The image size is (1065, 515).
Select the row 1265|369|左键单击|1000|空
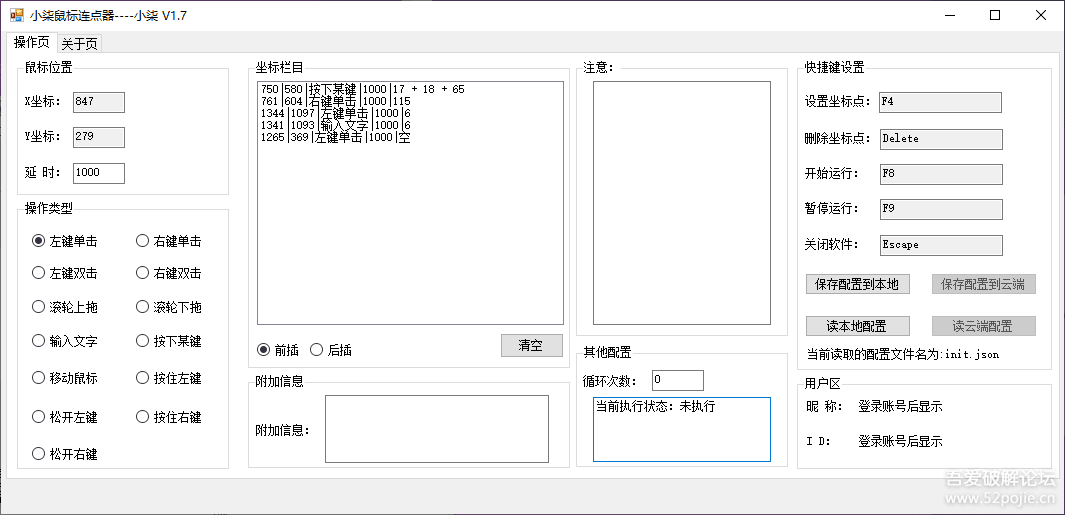[x=410, y=138]
